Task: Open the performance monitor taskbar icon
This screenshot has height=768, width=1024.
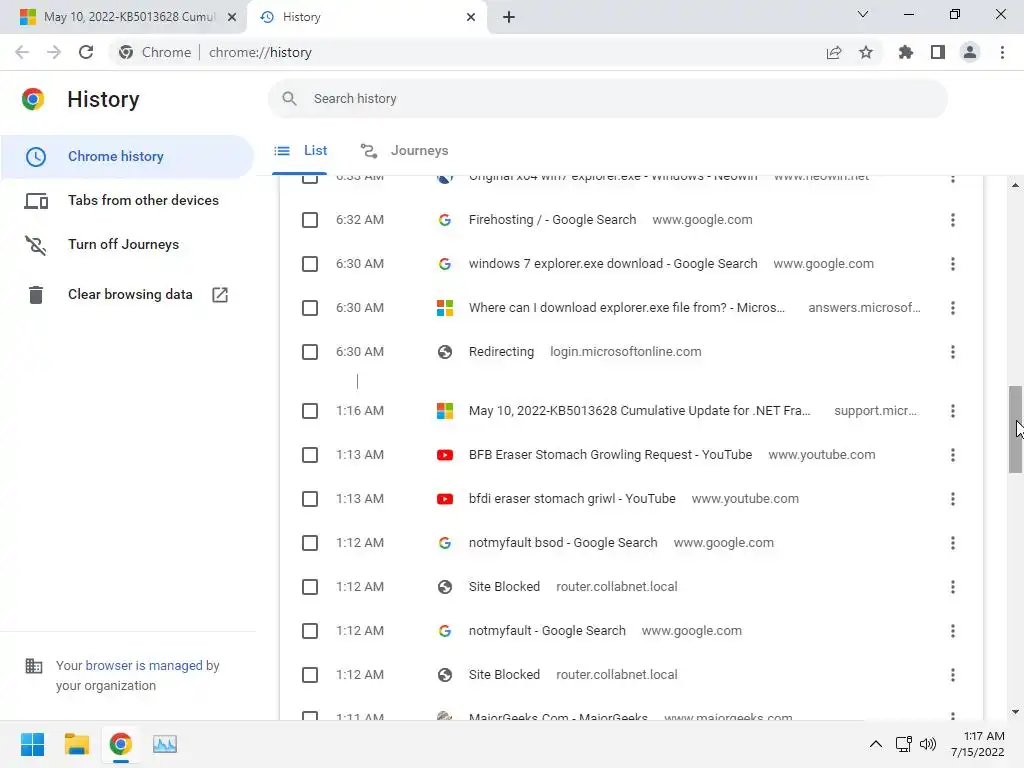Action: point(165,744)
